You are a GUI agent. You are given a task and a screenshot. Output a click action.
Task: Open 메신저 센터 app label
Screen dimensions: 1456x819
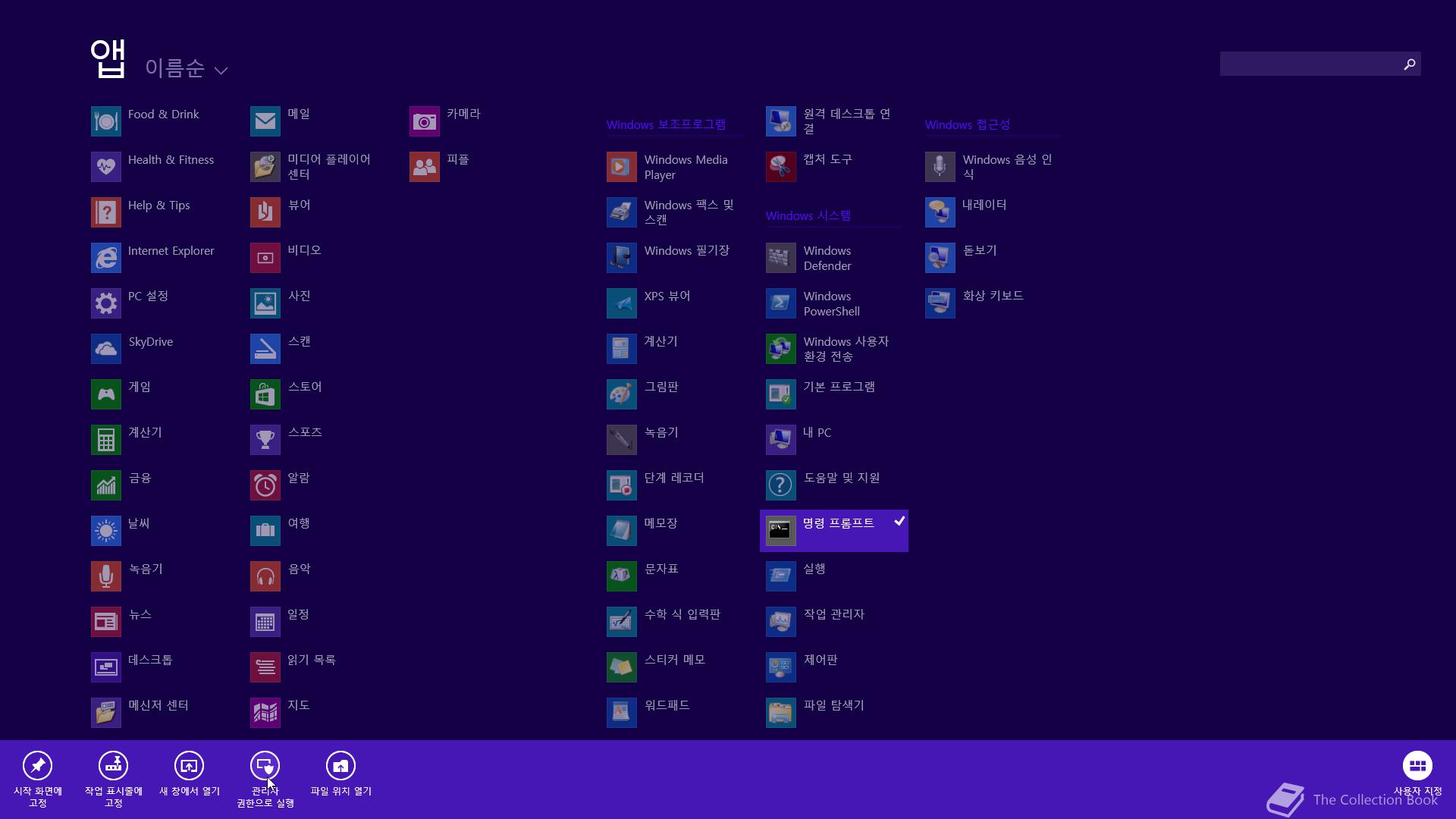[x=158, y=705]
